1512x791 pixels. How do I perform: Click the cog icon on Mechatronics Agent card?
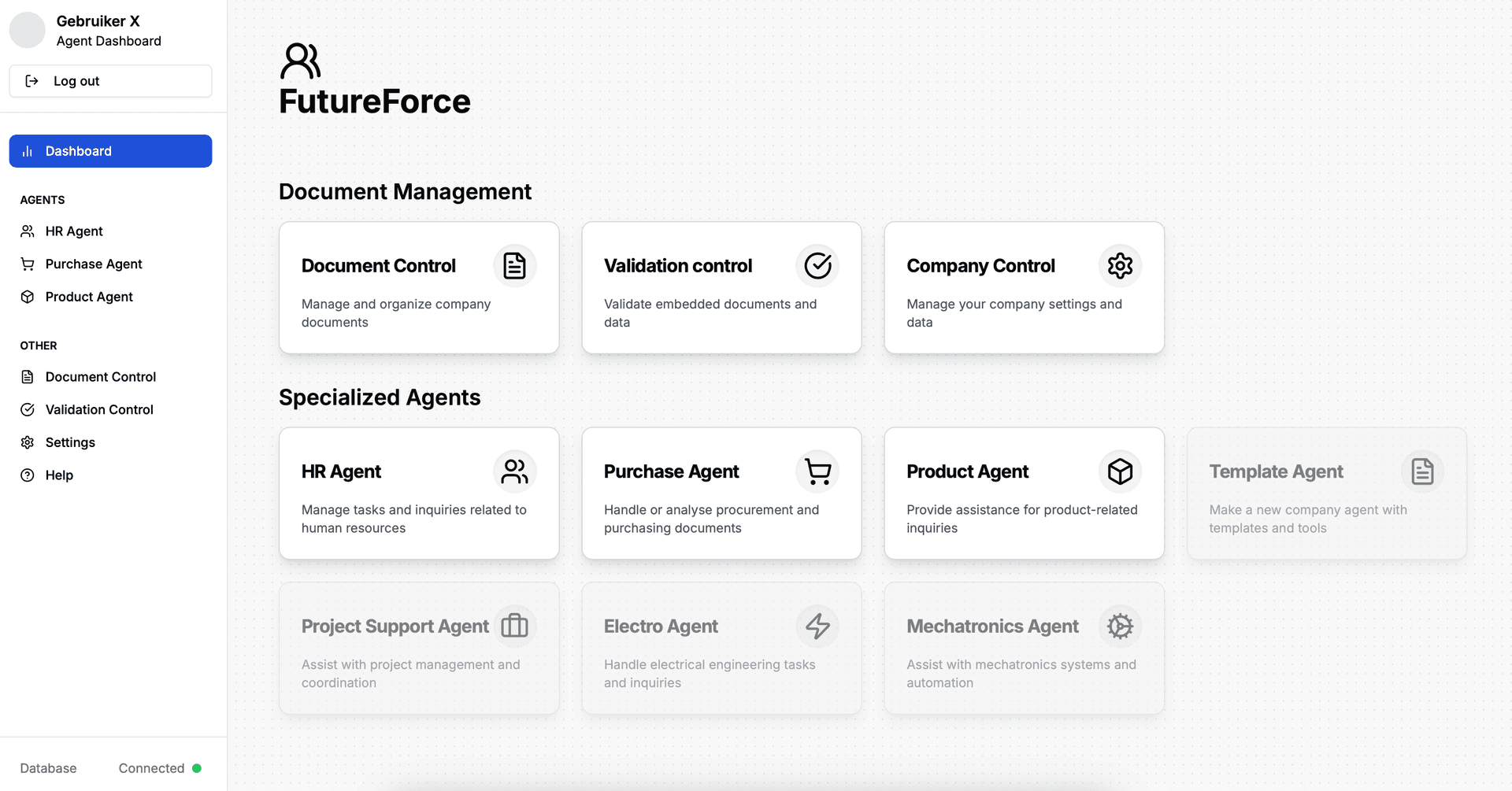(x=1119, y=627)
